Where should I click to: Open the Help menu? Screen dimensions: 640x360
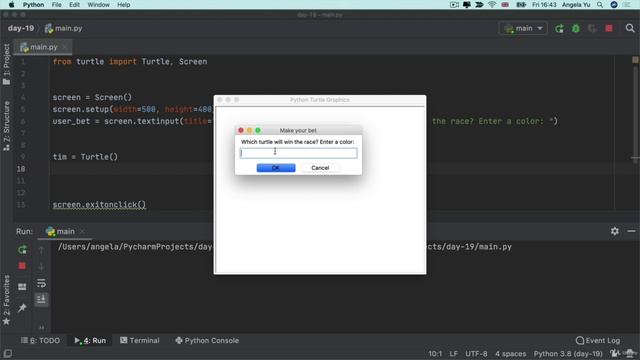point(124,5)
